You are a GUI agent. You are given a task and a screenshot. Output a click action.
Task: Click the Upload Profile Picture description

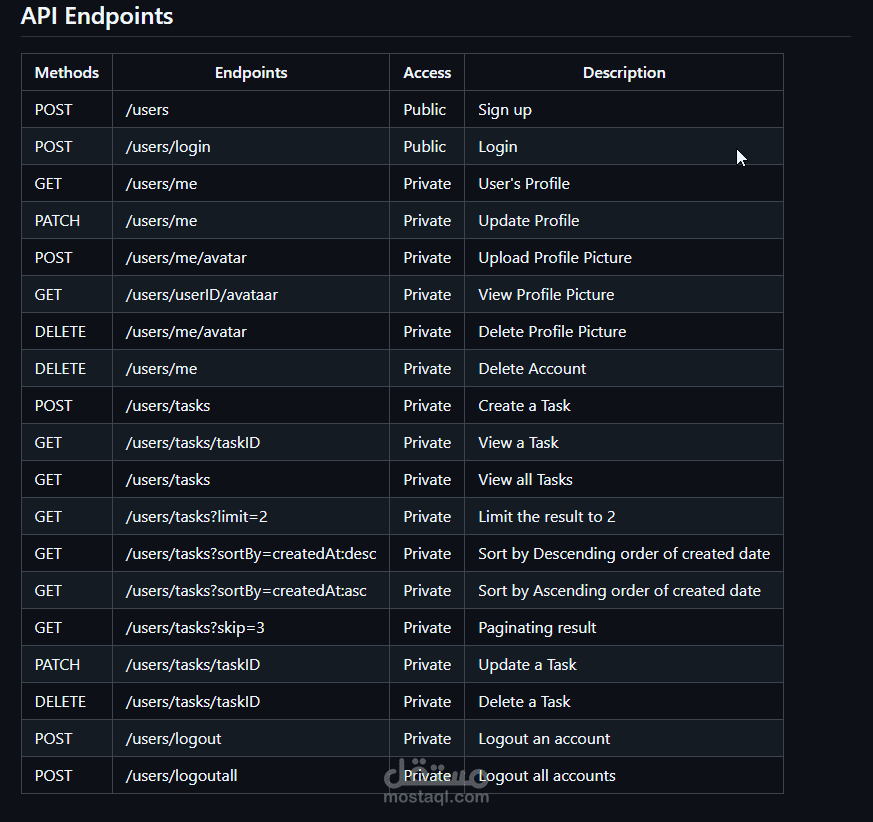tap(555, 258)
